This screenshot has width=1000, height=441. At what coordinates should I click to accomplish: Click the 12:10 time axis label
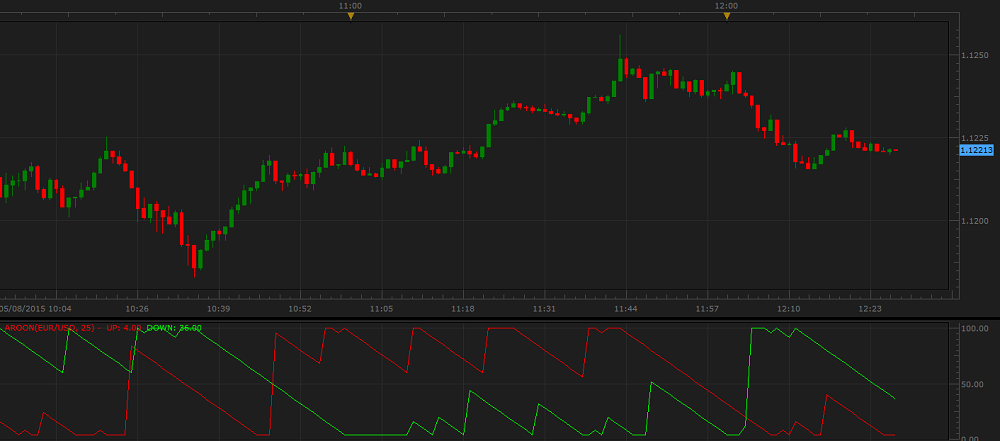[788, 309]
